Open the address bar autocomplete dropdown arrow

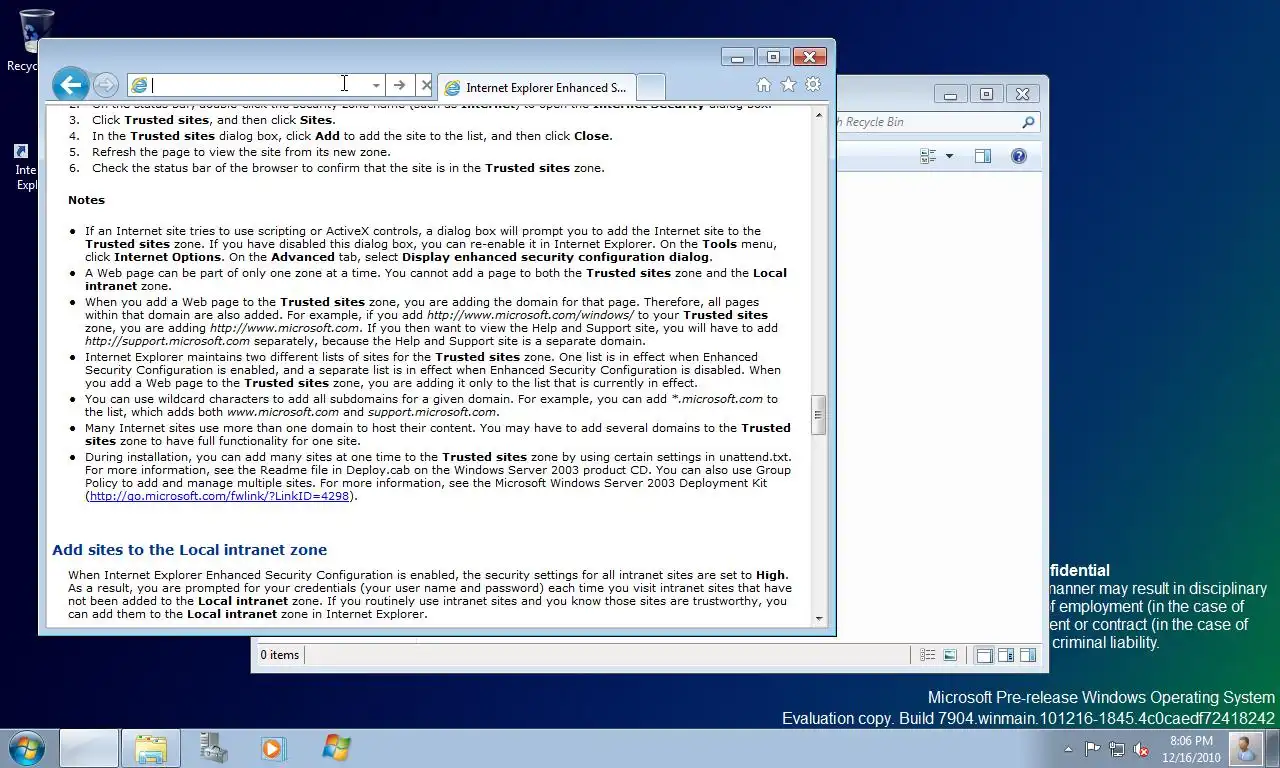(x=376, y=86)
